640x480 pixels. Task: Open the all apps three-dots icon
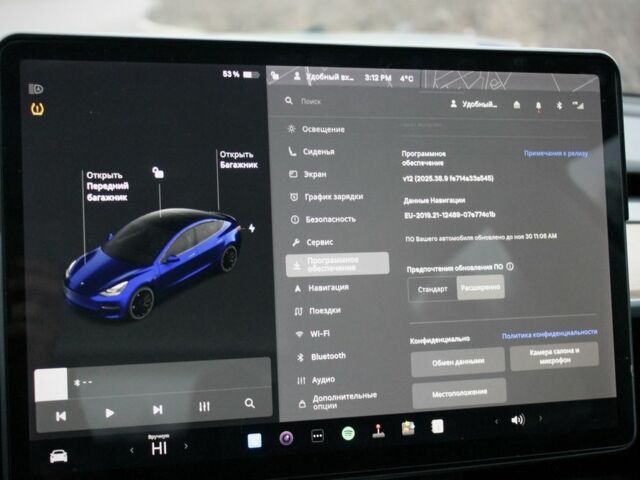(x=317, y=436)
